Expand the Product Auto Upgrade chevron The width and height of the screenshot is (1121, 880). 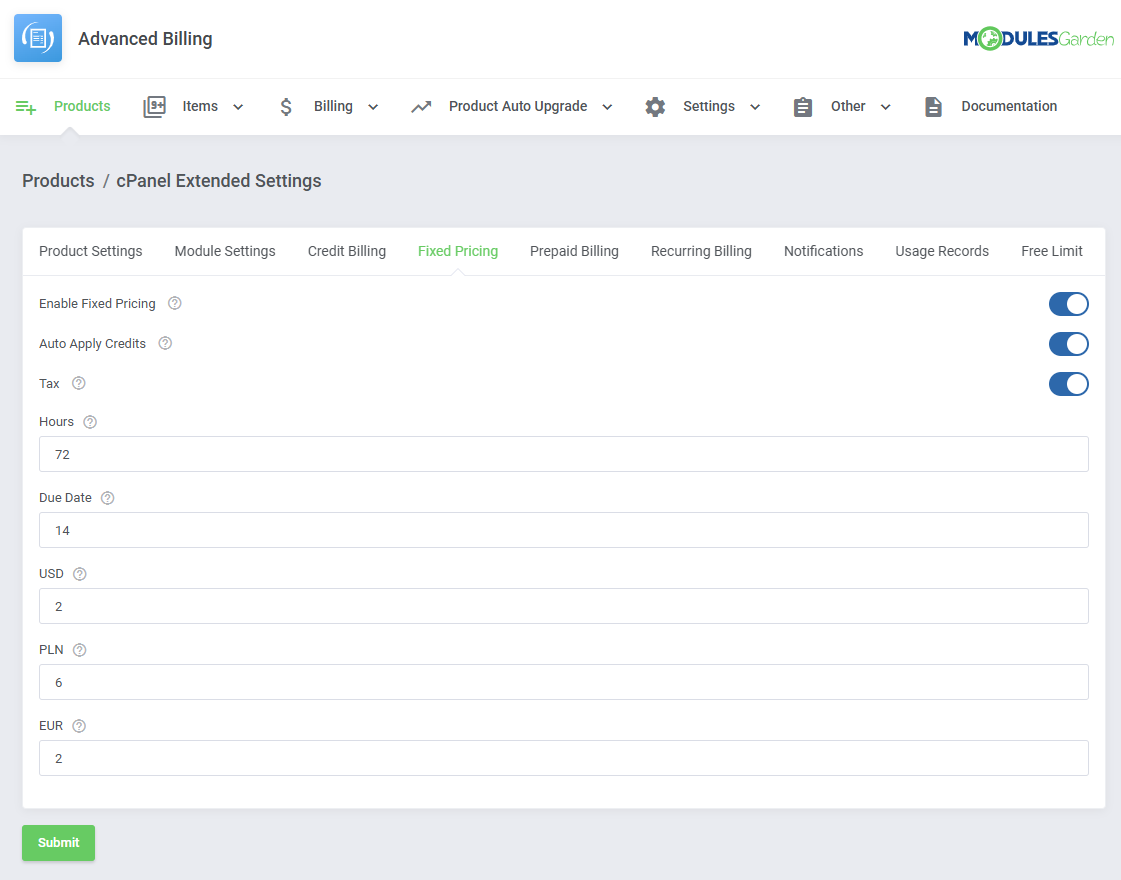point(607,107)
